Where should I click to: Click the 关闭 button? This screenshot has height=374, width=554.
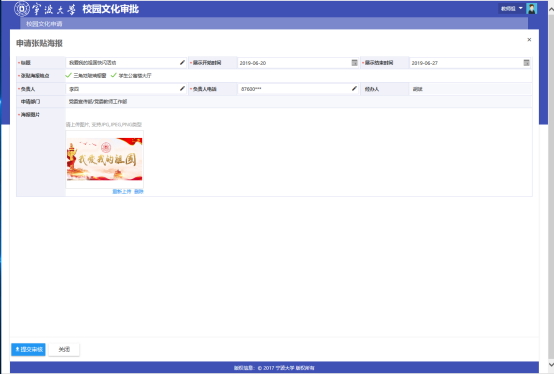click(64, 349)
